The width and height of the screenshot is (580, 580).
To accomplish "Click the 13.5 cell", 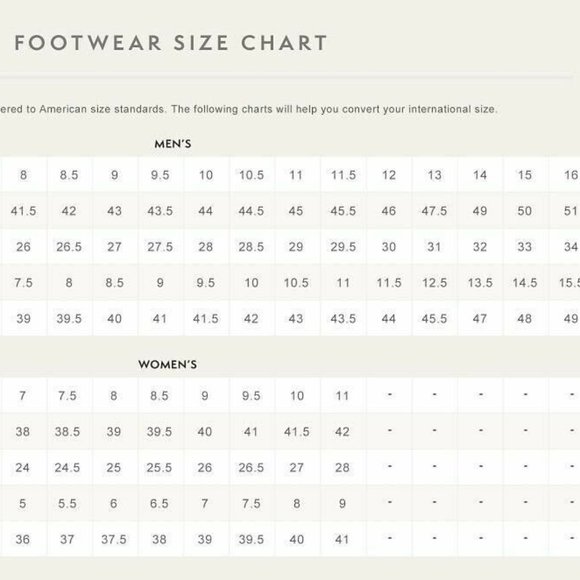I will [480, 283].
